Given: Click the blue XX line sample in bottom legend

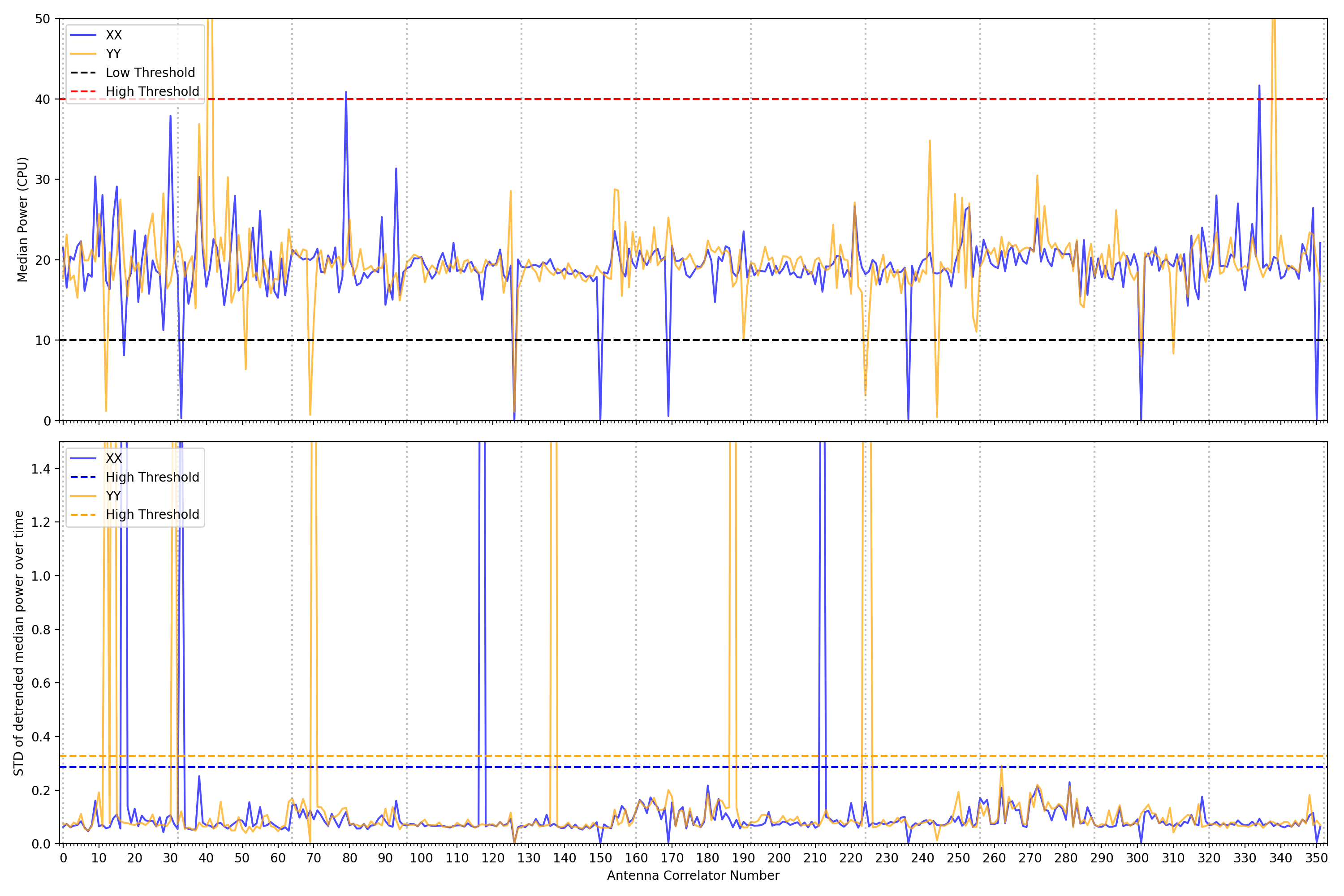Looking at the screenshot, I should click(x=83, y=458).
